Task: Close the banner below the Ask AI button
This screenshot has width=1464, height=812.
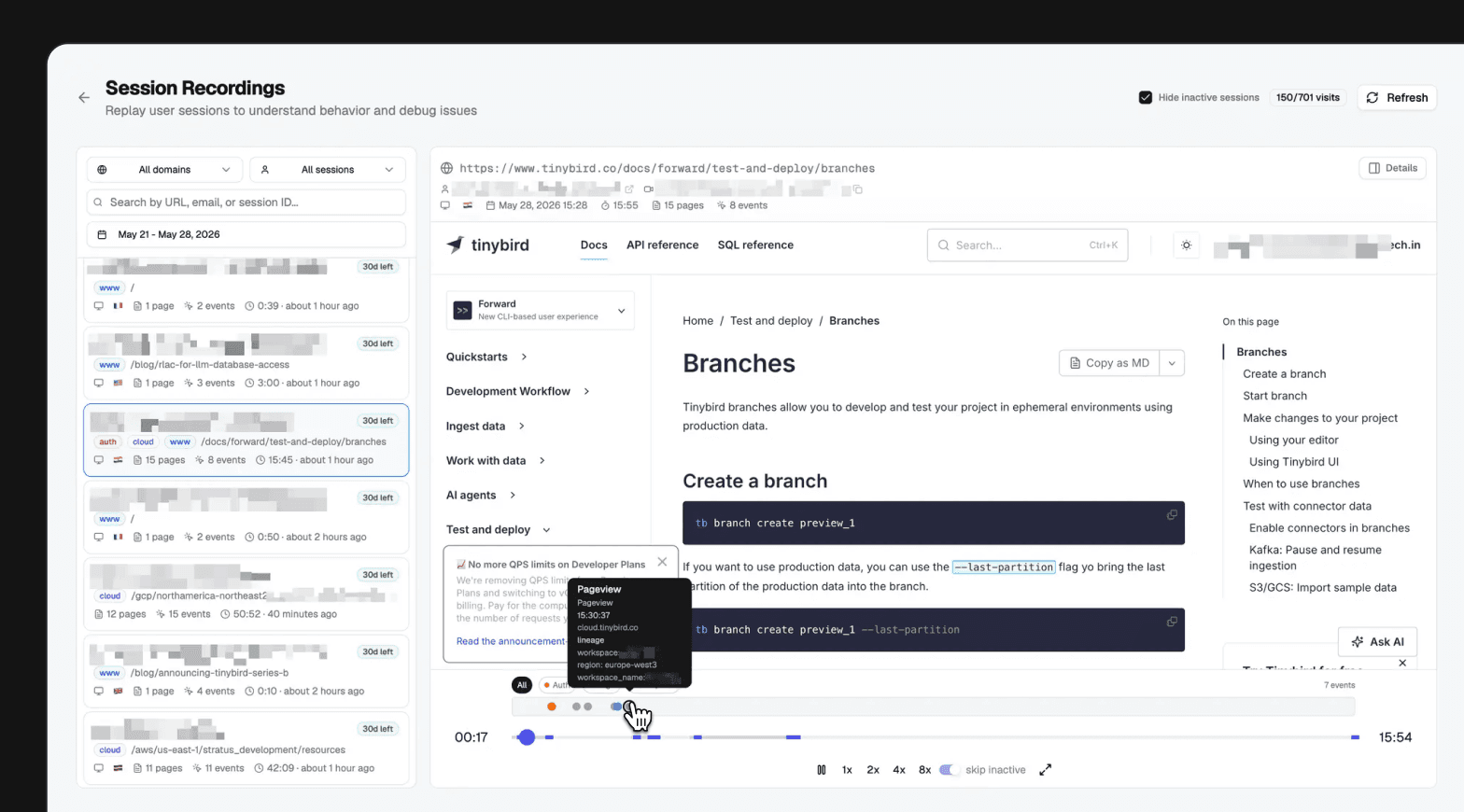Action: (1402, 663)
